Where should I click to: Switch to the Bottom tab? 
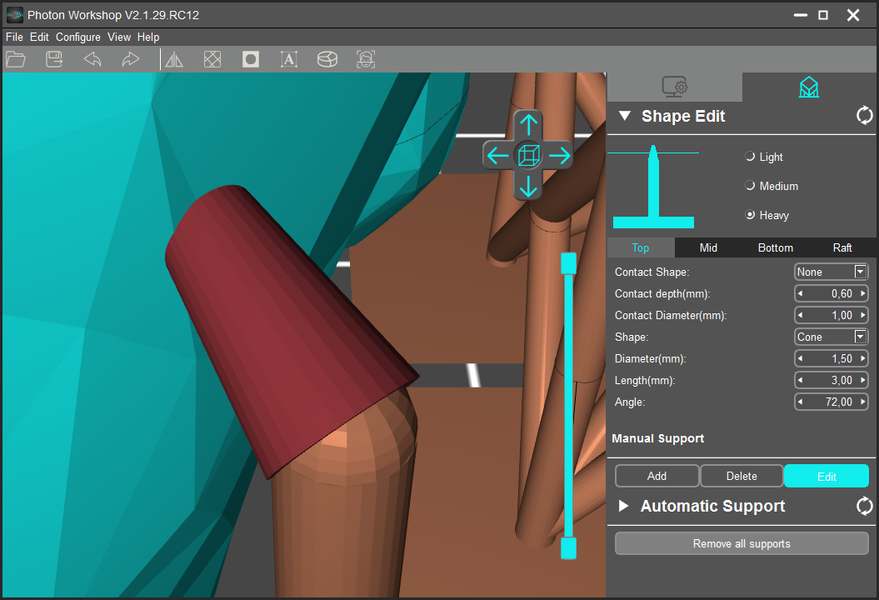[775, 248]
